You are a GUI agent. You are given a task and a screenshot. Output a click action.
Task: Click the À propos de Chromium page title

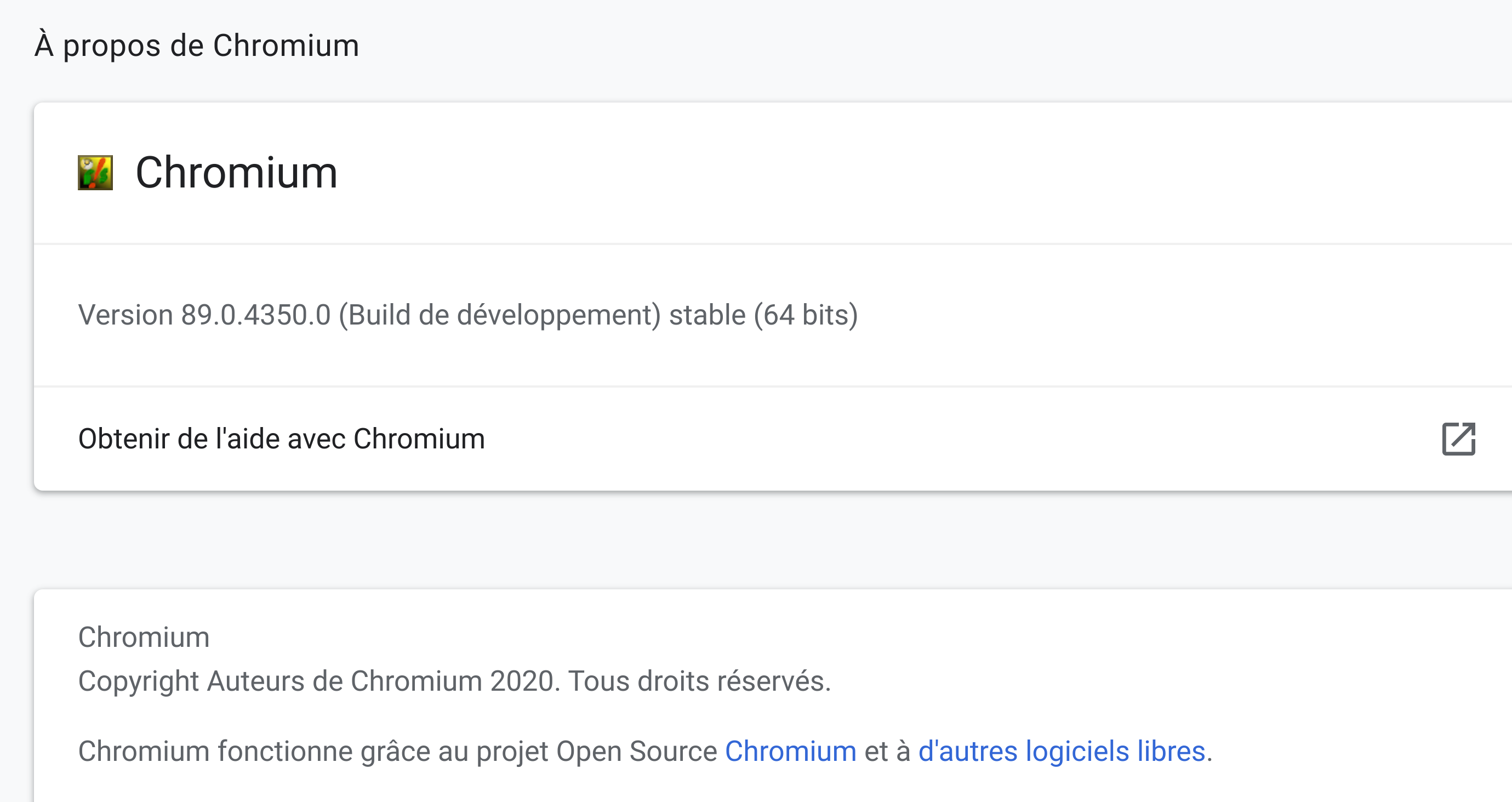click(197, 45)
